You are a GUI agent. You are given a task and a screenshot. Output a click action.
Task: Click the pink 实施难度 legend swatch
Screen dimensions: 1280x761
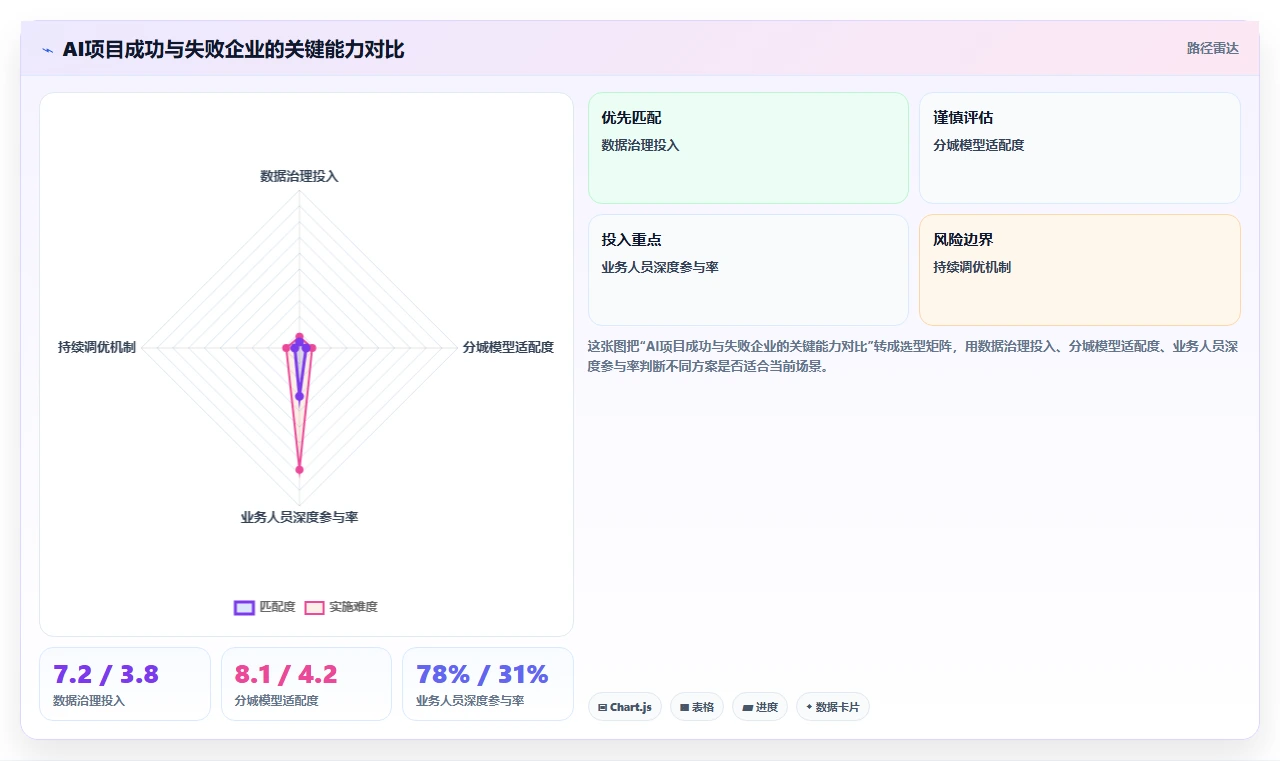(314, 607)
